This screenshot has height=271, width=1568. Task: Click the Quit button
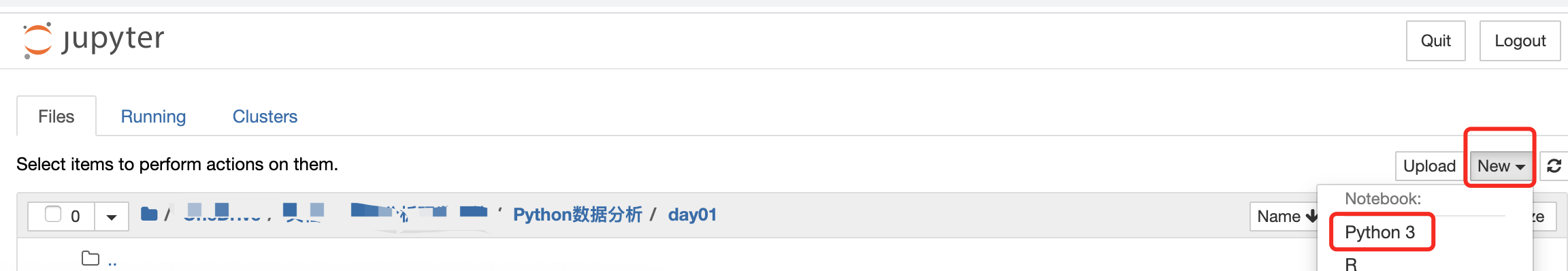(x=1436, y=41)
